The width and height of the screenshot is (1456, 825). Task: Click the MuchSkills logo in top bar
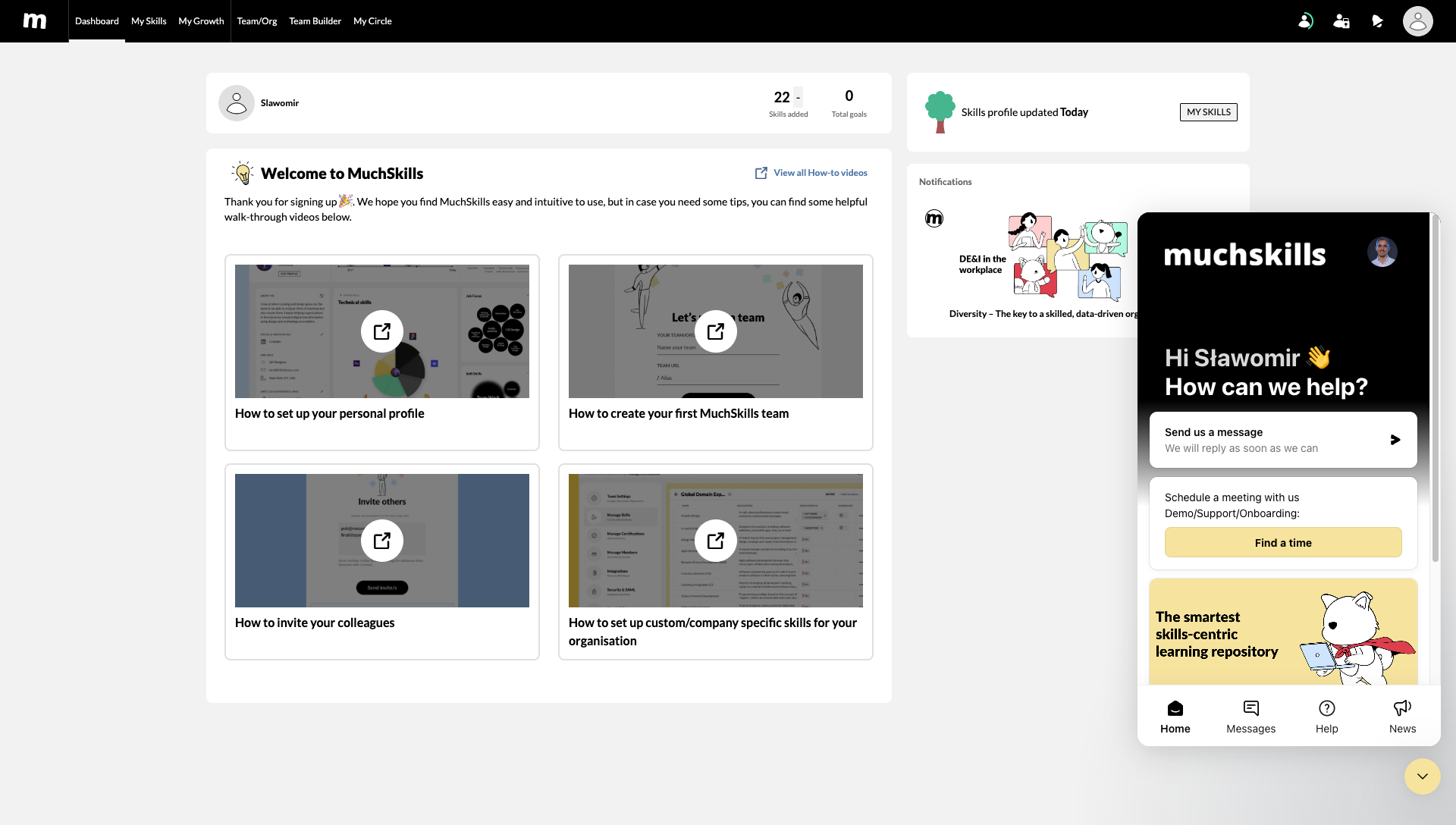pyautogui.click(x=34, y=21)
